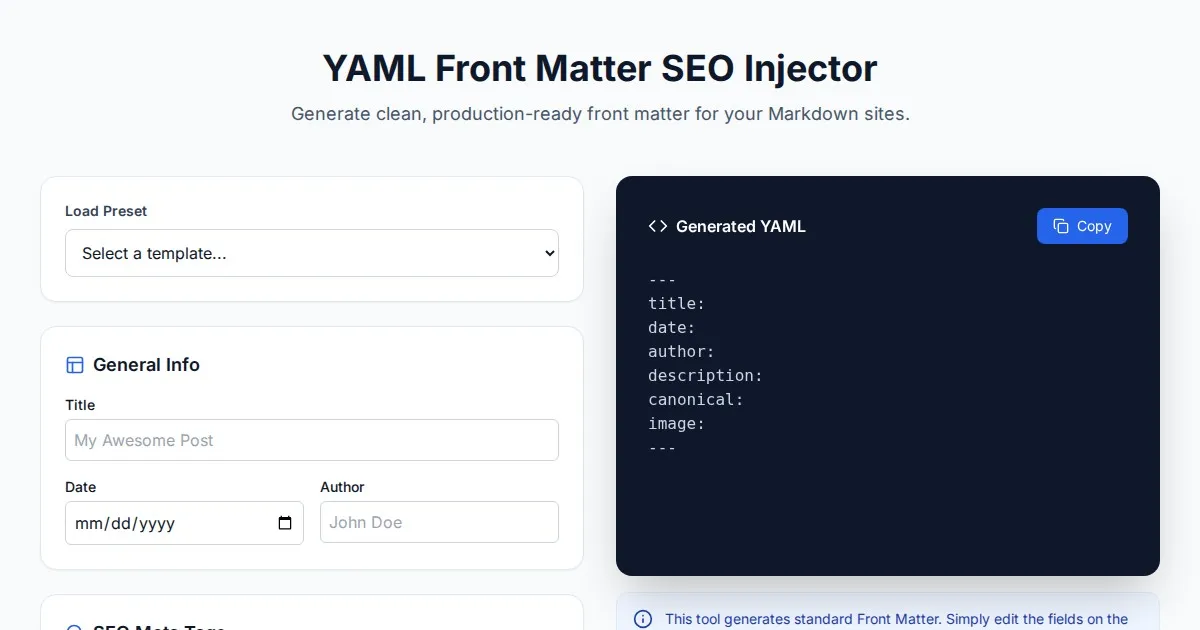
Task: Click the "description:" line in YAML output
Action: point(705,376)
